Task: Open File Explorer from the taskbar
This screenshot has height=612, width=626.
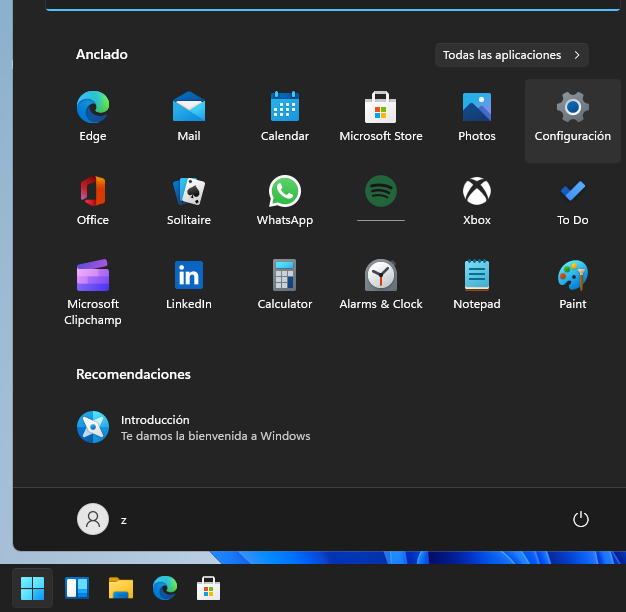Action: (x=121, y=588)
